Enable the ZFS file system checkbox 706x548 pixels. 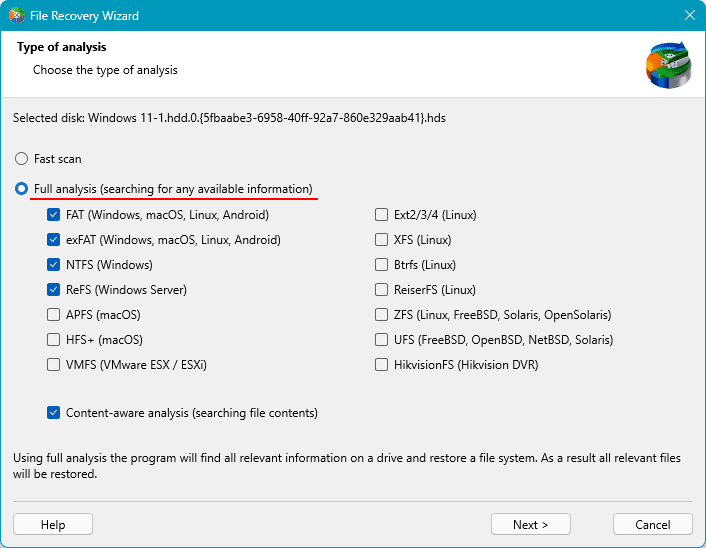click(x=381, y=315)
